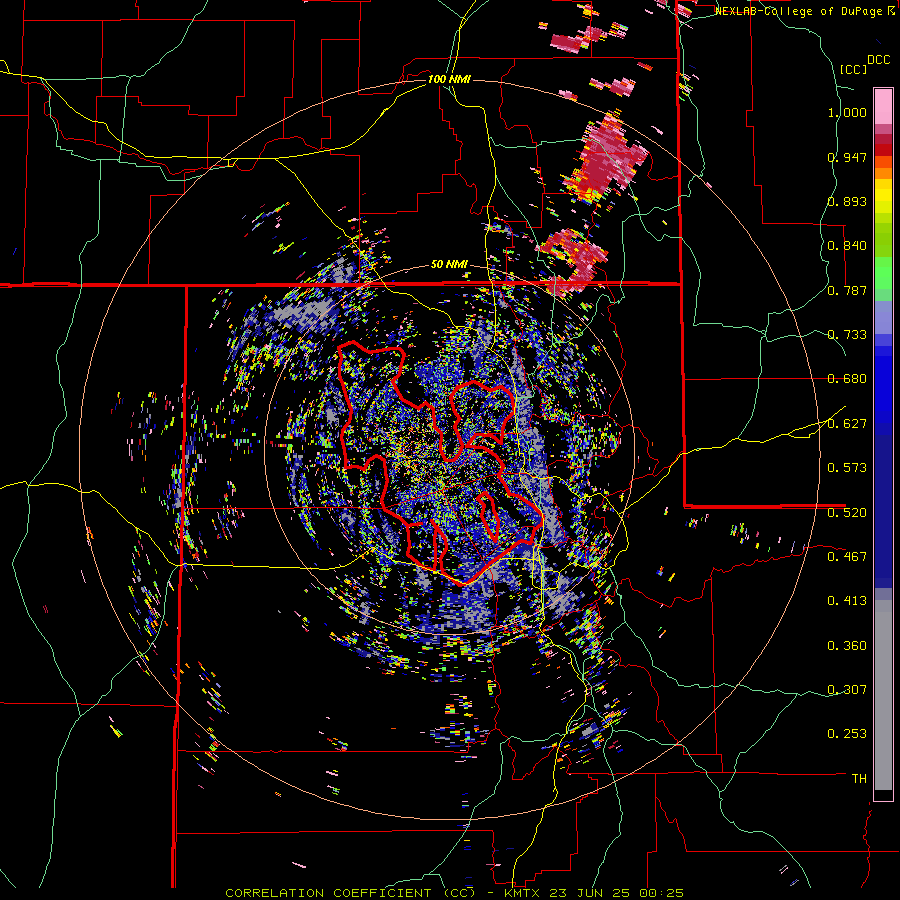
Task: Click the 0.307 legend value
Action: (847, 690)
